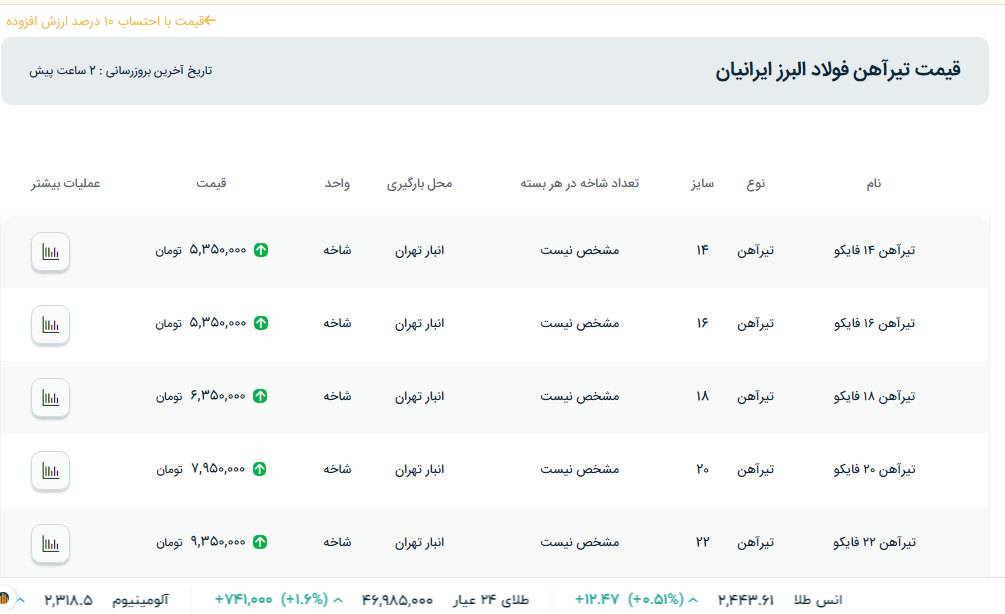Open chart for تیرآهن ۱۸ فایکو row
Image resolution: width=1005 pixels, height=614 pixels.
(x=50, y=398)
